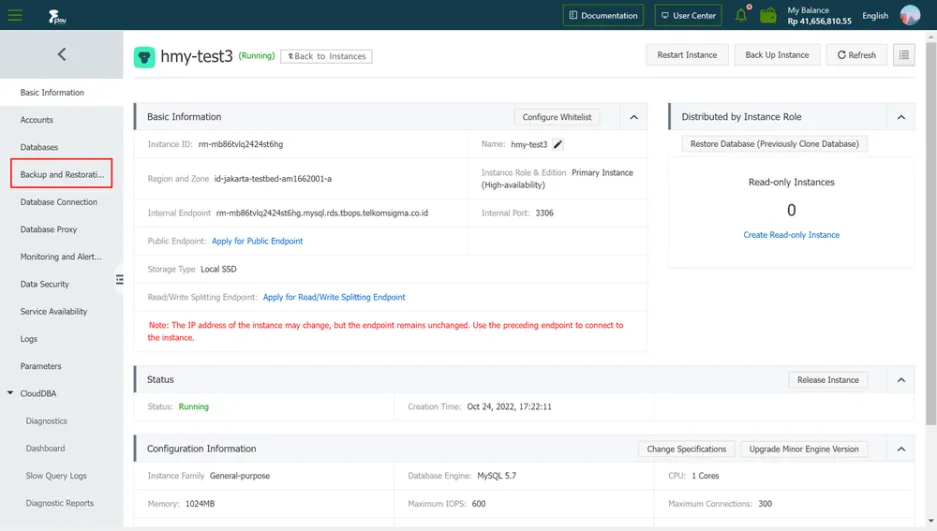Image resolution: width=937 pixels, height=531 pixels.
Task: Apply for Read/Write Splitting Endpoint
Action: coord(334,297)
